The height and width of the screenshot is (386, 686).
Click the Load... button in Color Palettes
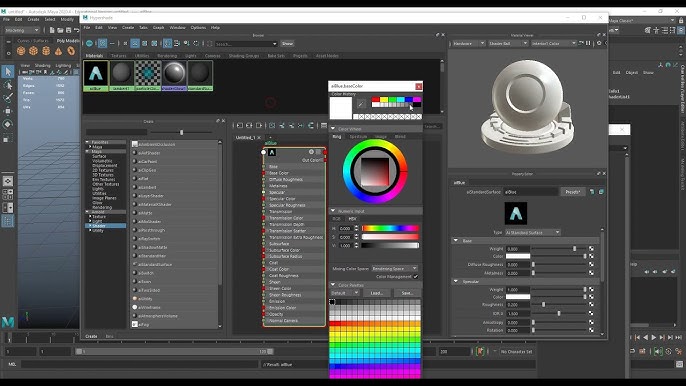(x=376, y=293)
